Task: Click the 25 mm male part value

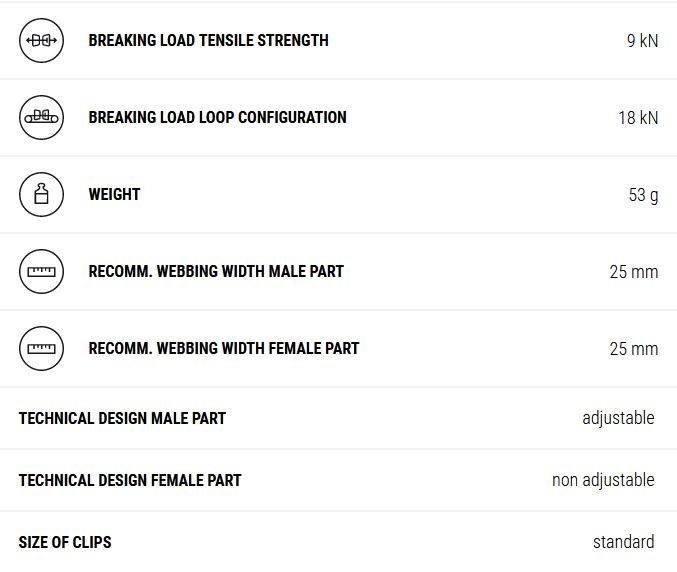Action: 634,272
